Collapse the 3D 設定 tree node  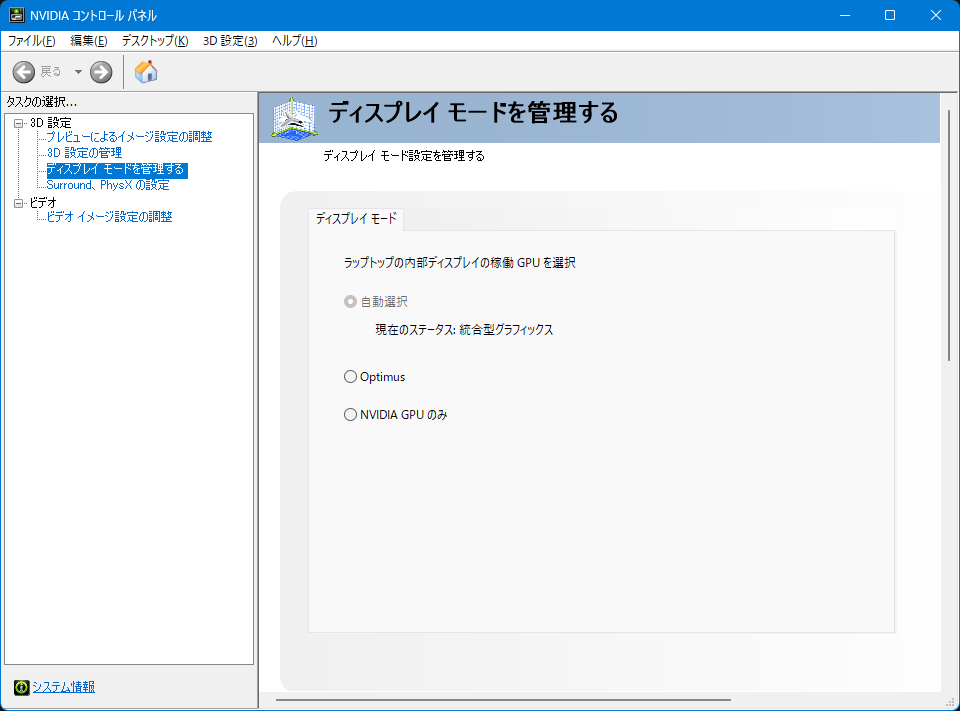(18, 123)
